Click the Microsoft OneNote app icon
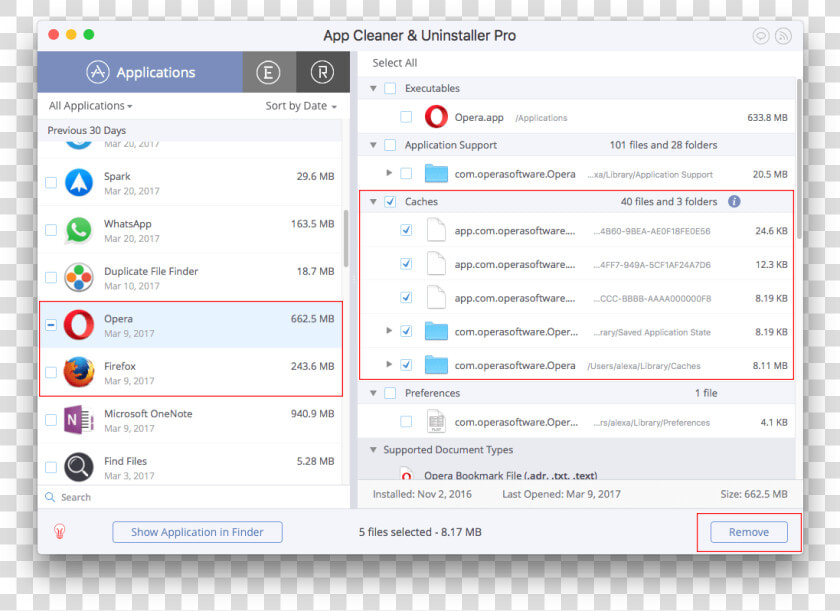This screenshot has width=840, height=611. 79,419
